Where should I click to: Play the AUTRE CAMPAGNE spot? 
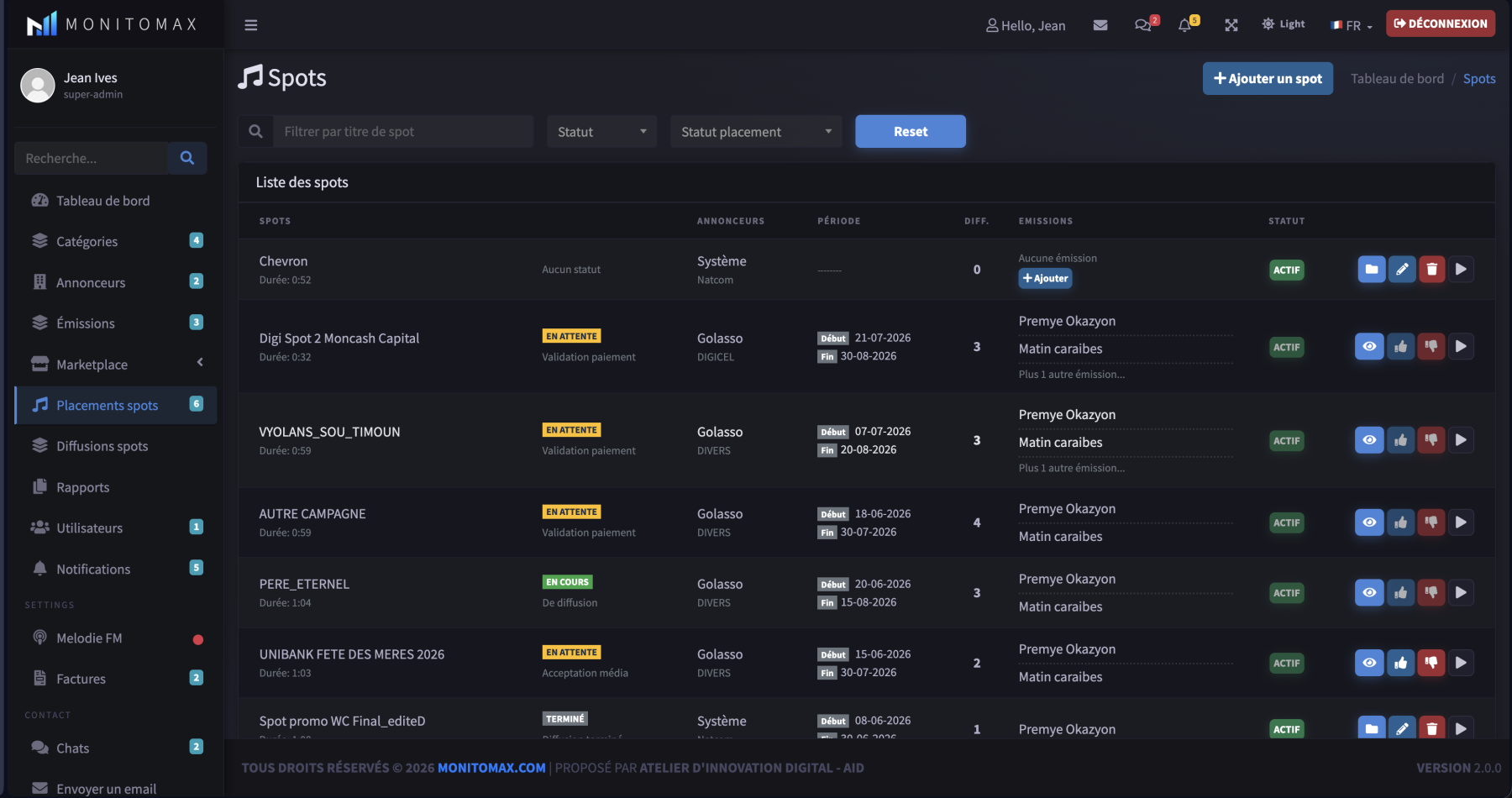(x=1461, y=522)
